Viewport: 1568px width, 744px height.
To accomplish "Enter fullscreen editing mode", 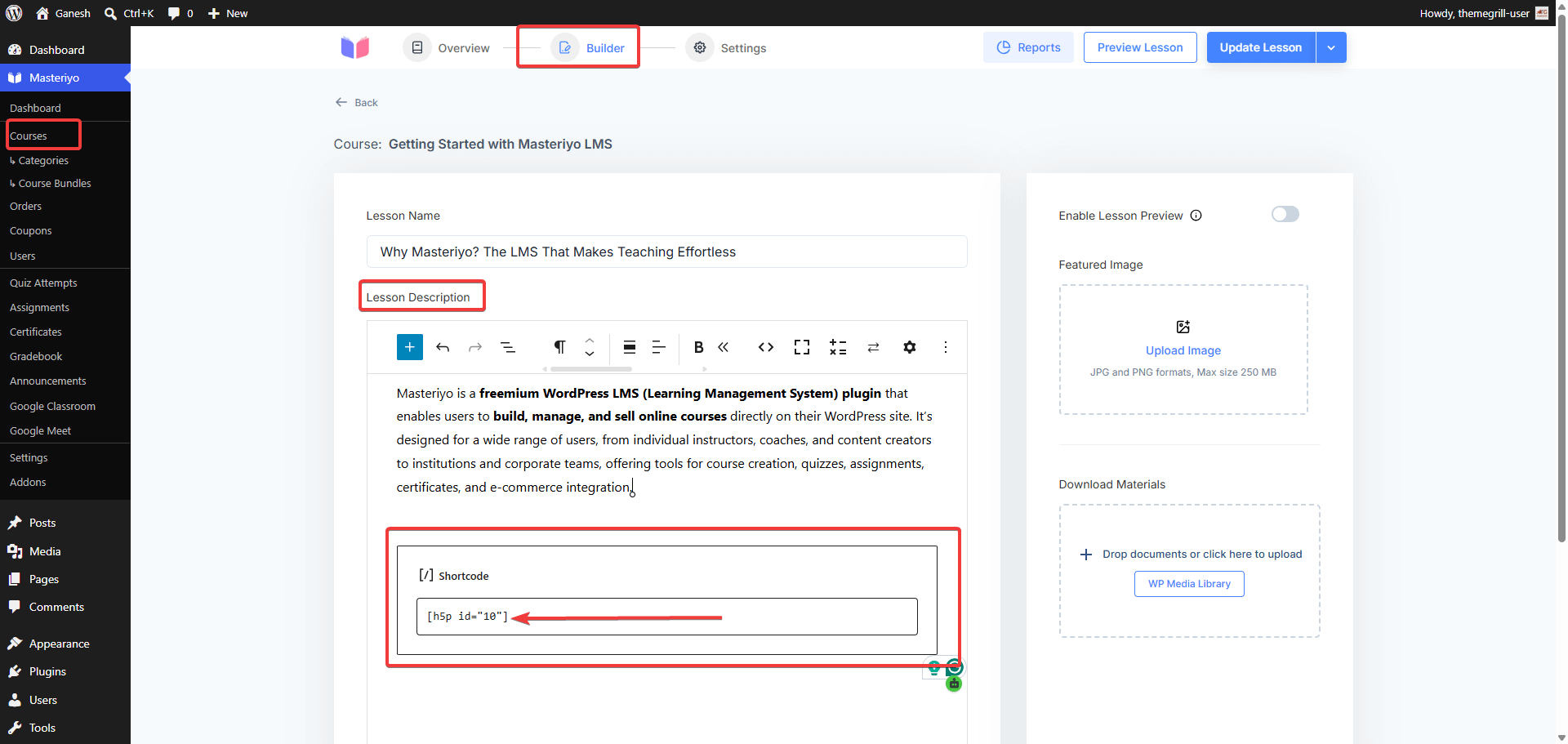I will (802, 347).
